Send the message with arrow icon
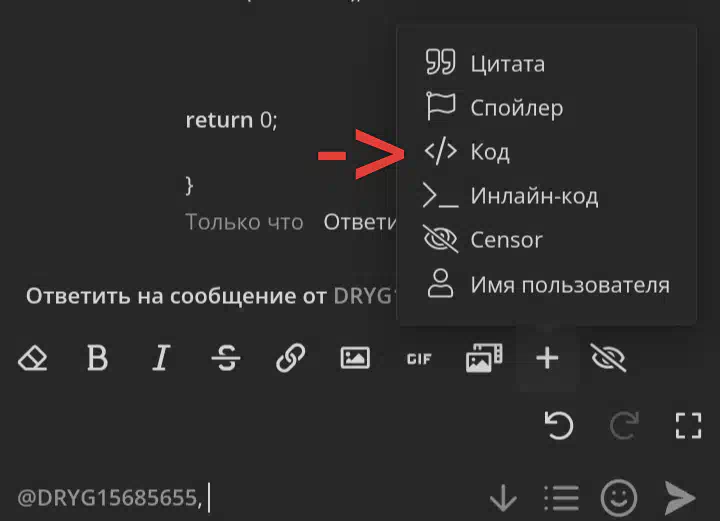The image size is (720, 521). point(680,498)
